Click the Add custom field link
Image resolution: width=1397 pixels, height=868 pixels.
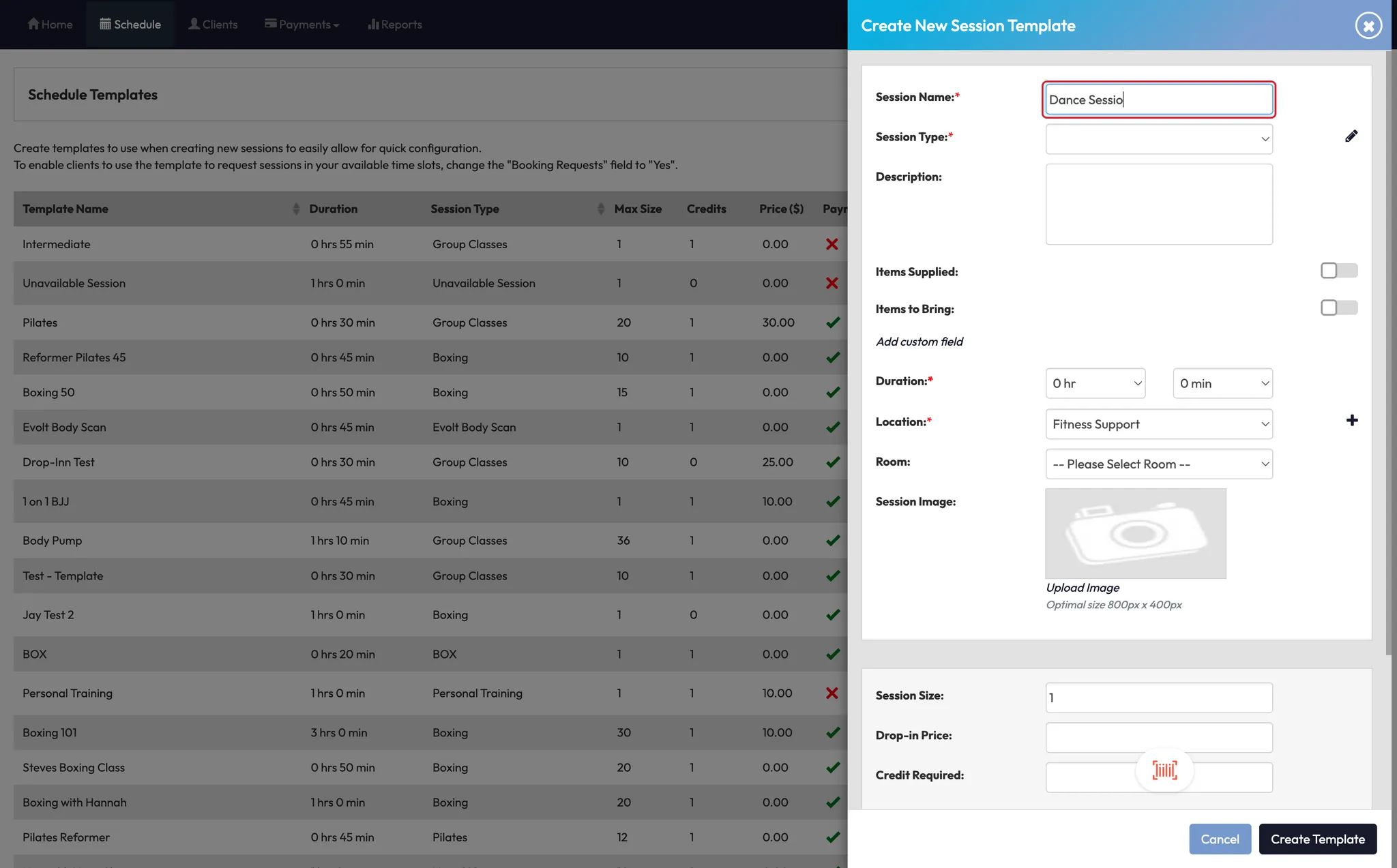coord(919,342)
